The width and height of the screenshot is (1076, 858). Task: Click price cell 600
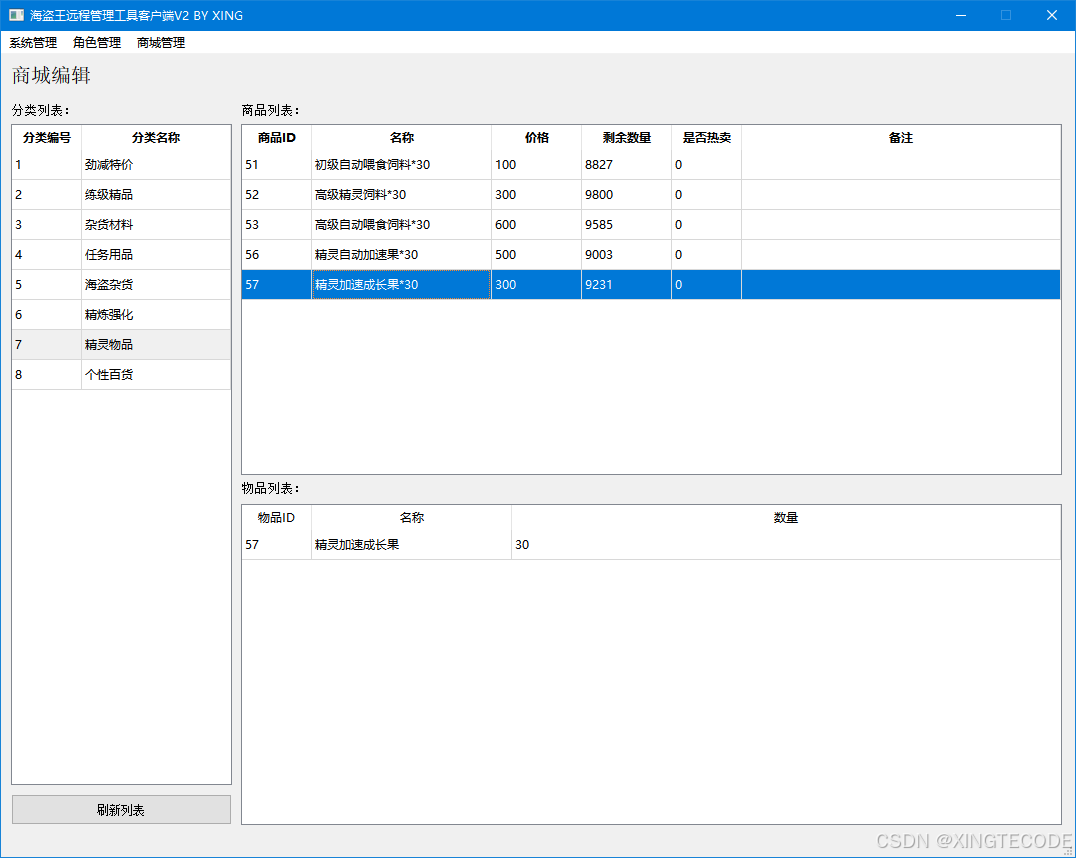pos(537,225)
